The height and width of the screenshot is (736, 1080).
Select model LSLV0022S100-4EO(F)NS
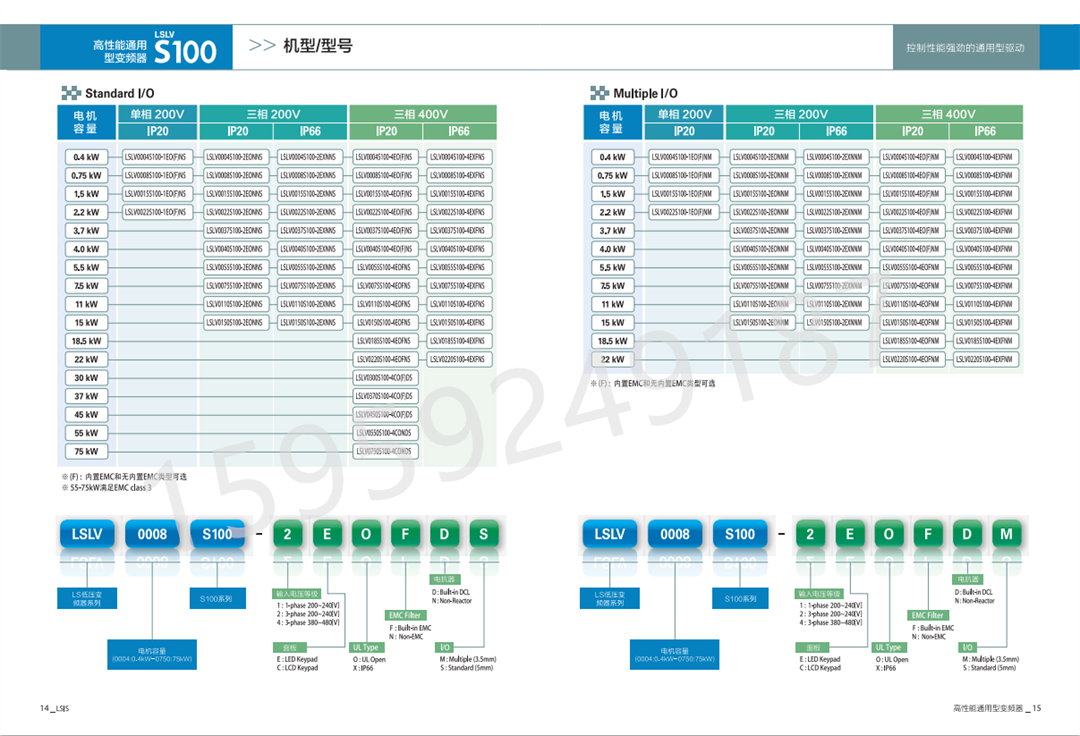(x=384, y=212)
